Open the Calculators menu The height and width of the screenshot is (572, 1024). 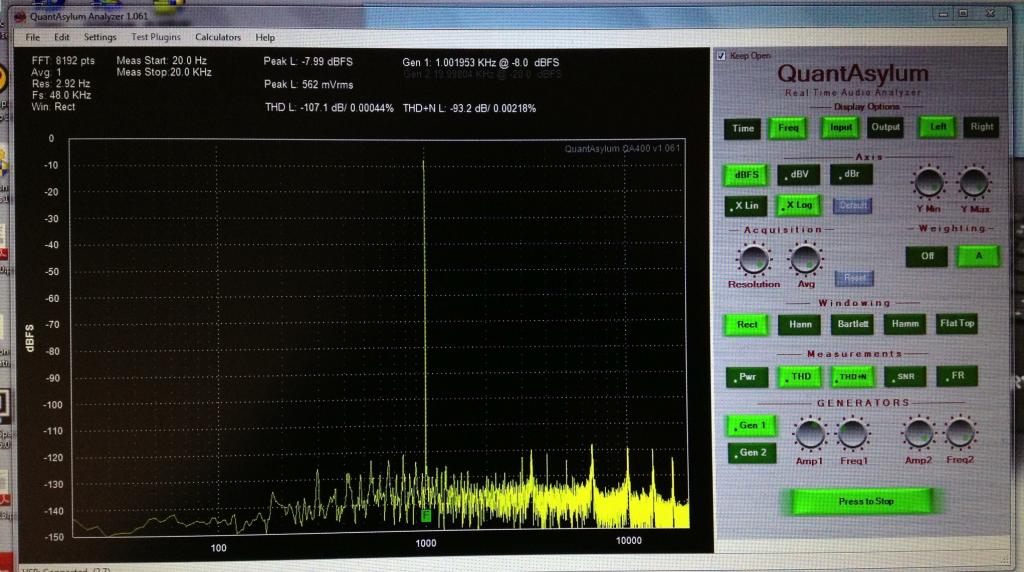pos(218,37)
